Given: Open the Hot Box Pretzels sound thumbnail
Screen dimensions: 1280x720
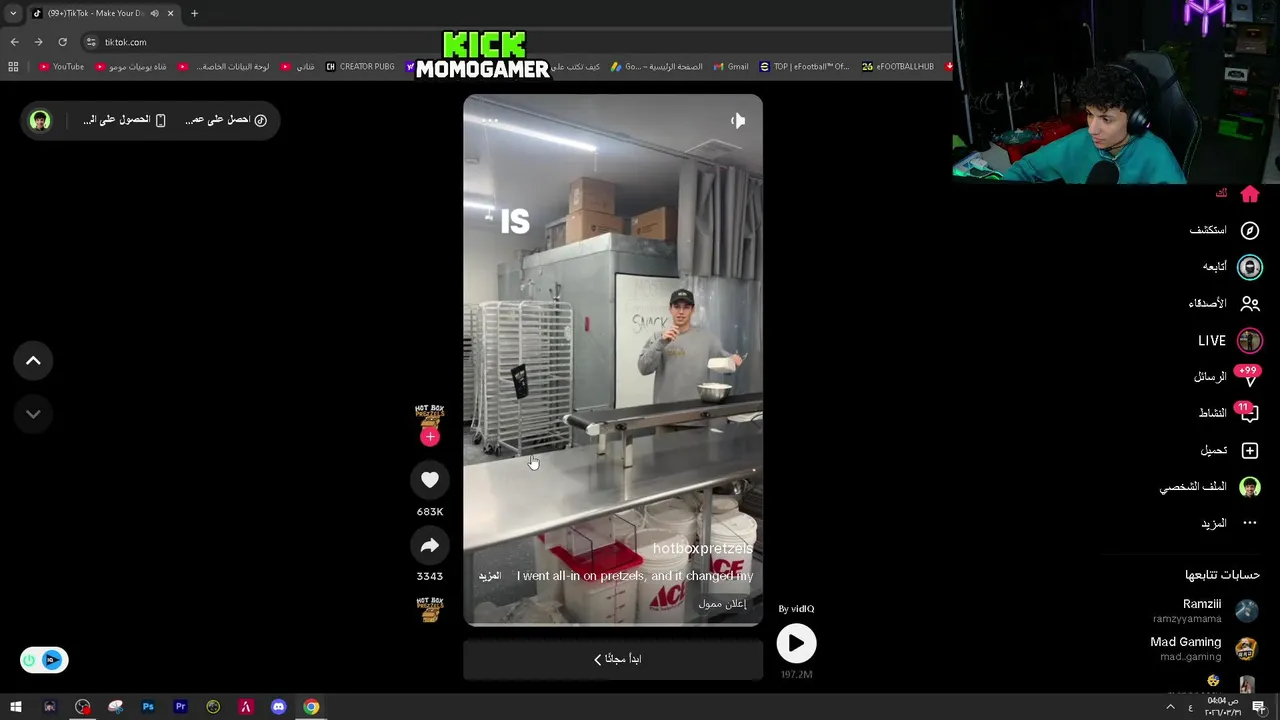Looking at the screenshot, I should [x=430, y=609].
